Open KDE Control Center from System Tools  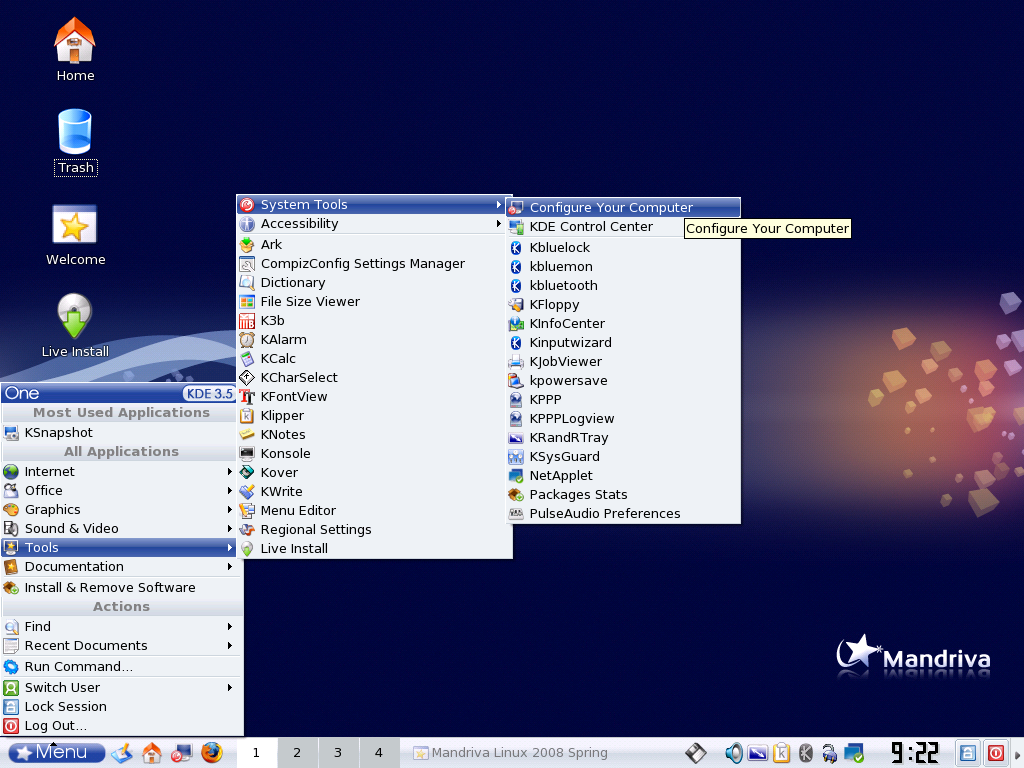click(591, 227)
